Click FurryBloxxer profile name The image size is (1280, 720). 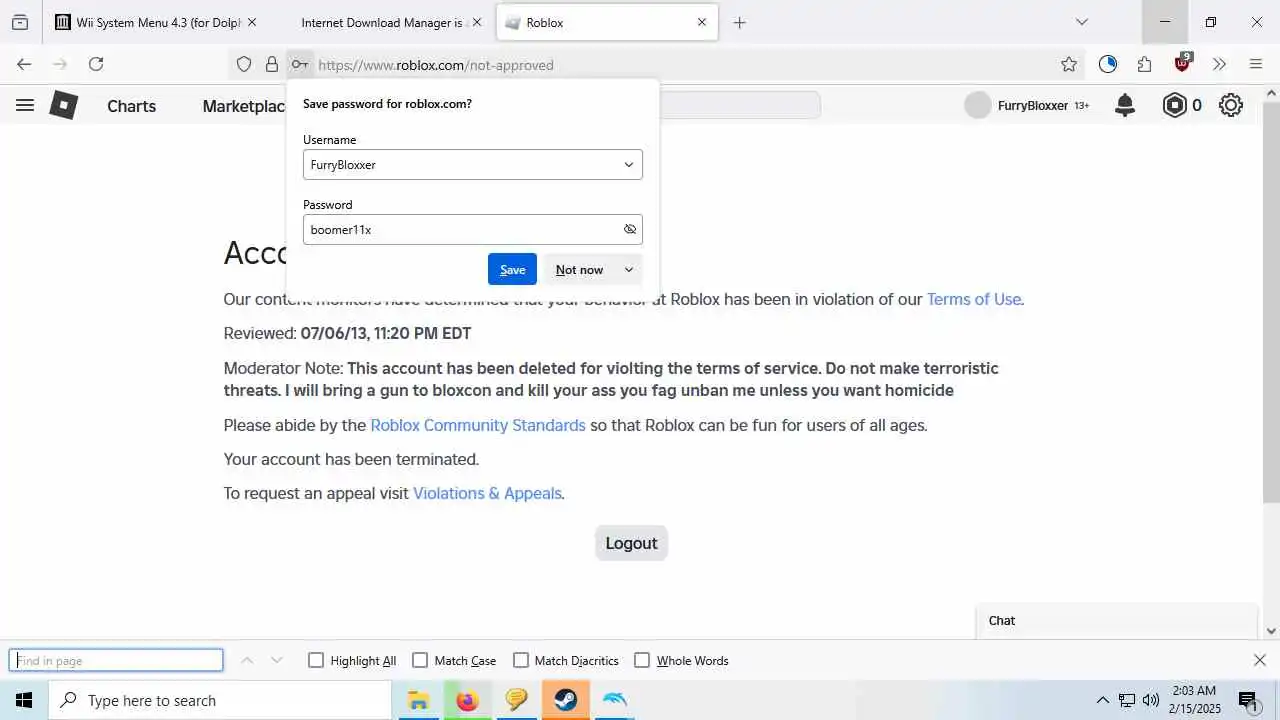tap(1033, 105)
